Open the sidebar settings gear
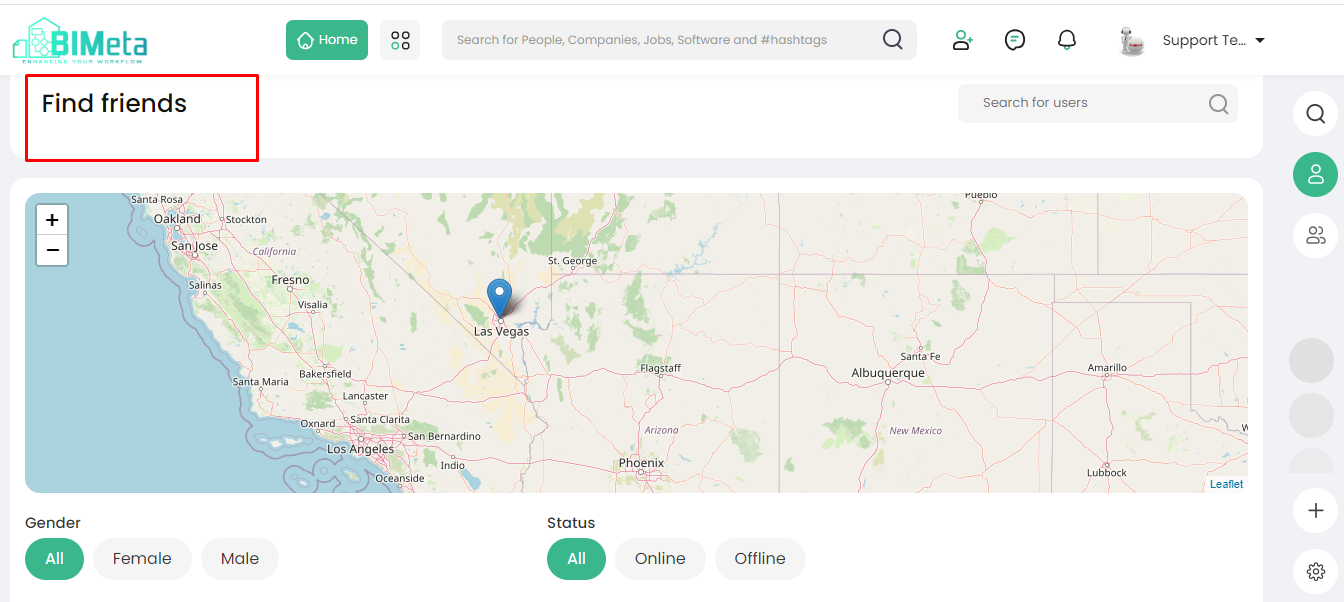This screenshot has height=602, width=1344. pos(1315,572)
